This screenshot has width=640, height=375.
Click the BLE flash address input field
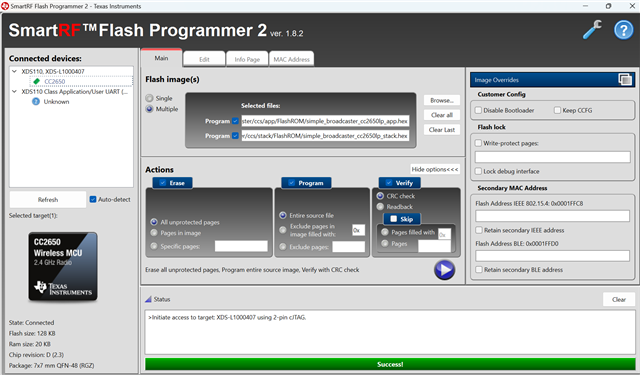tap(553, 256)
